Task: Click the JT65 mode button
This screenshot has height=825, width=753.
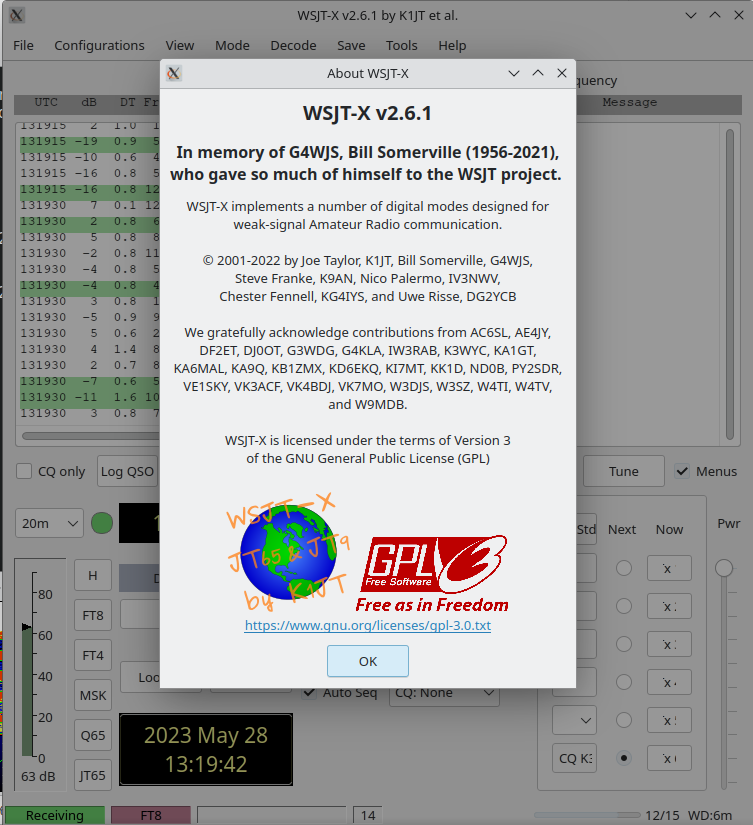Action: point(93,775)
